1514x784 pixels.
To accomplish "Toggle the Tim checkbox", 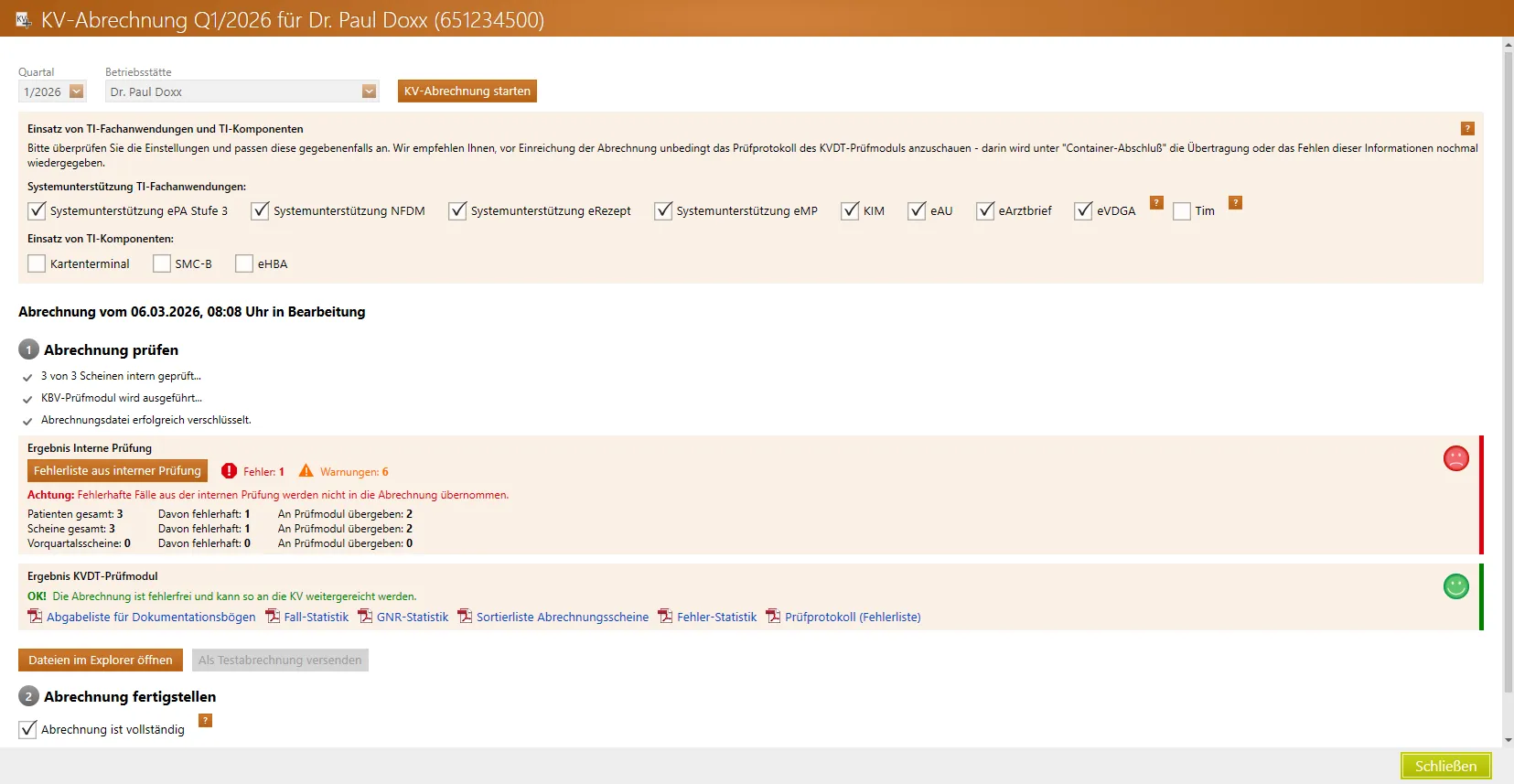I will coord(1182,210).
